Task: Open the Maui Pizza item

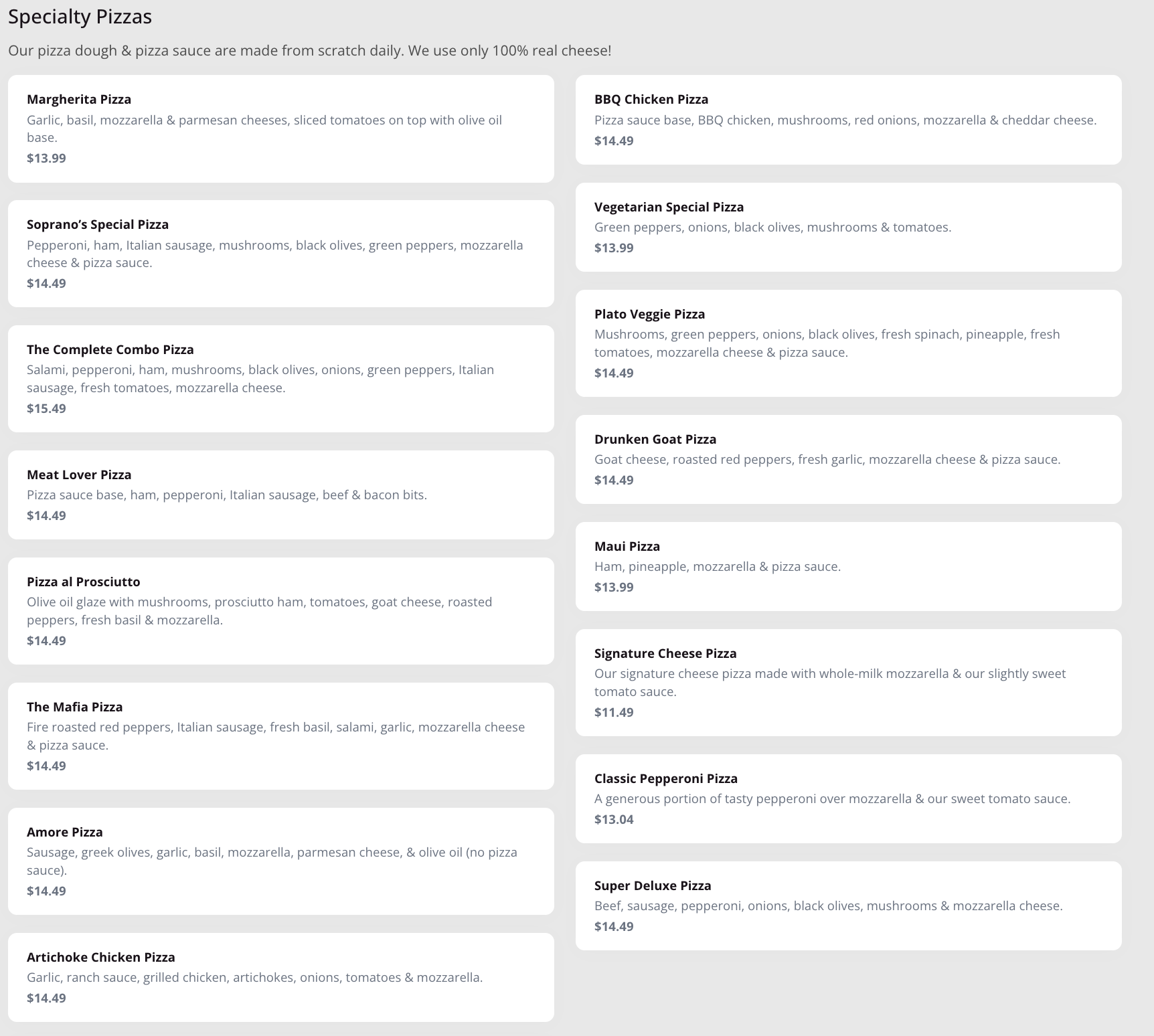Action: pos(848,566)
